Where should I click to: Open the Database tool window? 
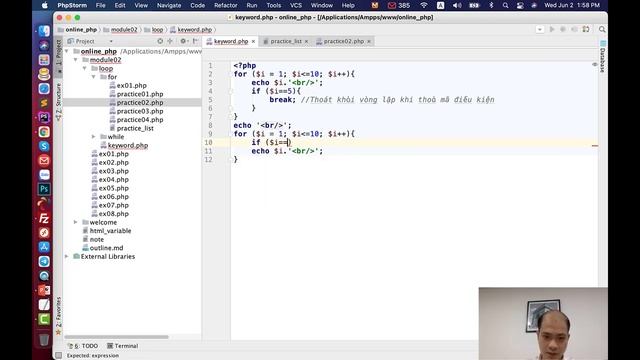[x=603, y=57]
